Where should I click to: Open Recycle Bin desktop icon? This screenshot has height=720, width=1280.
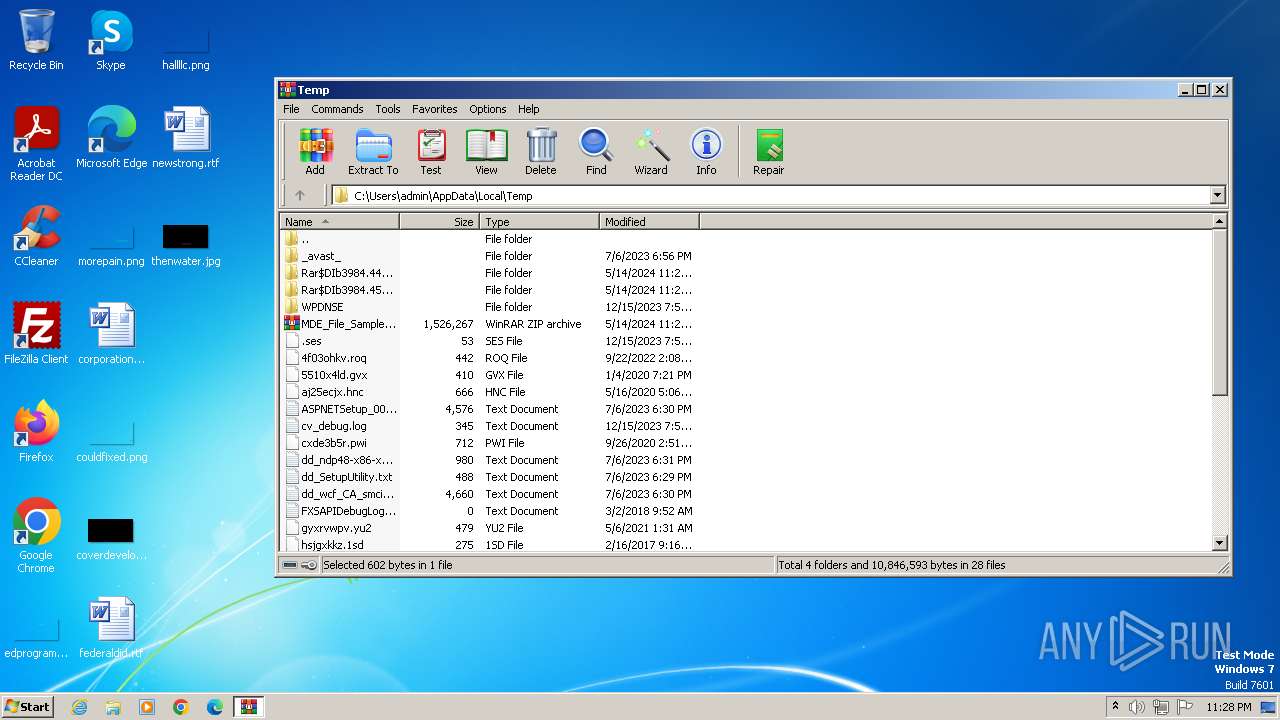(x=36, y=41)
